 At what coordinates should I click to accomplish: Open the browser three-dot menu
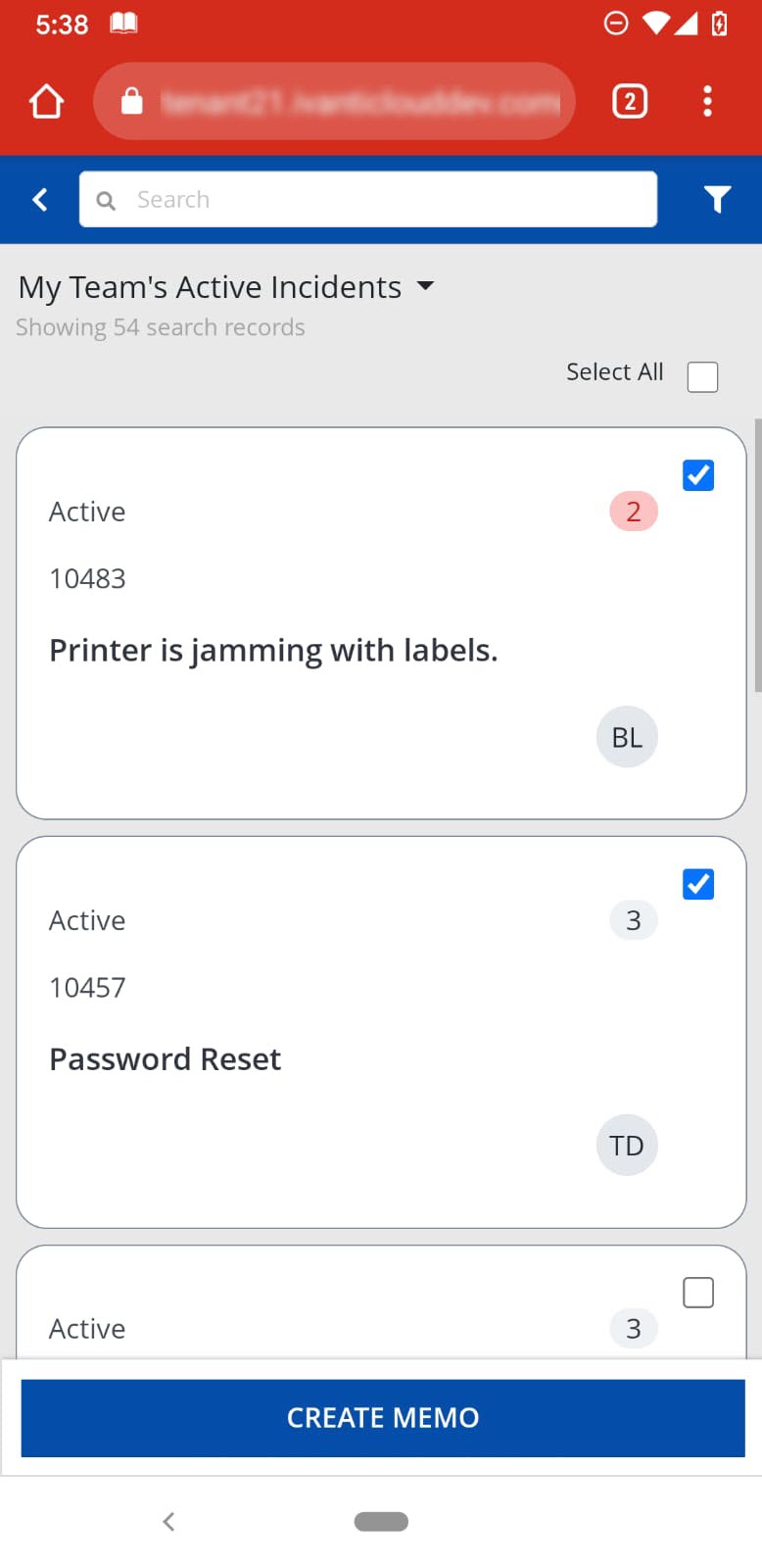[707, 101]
